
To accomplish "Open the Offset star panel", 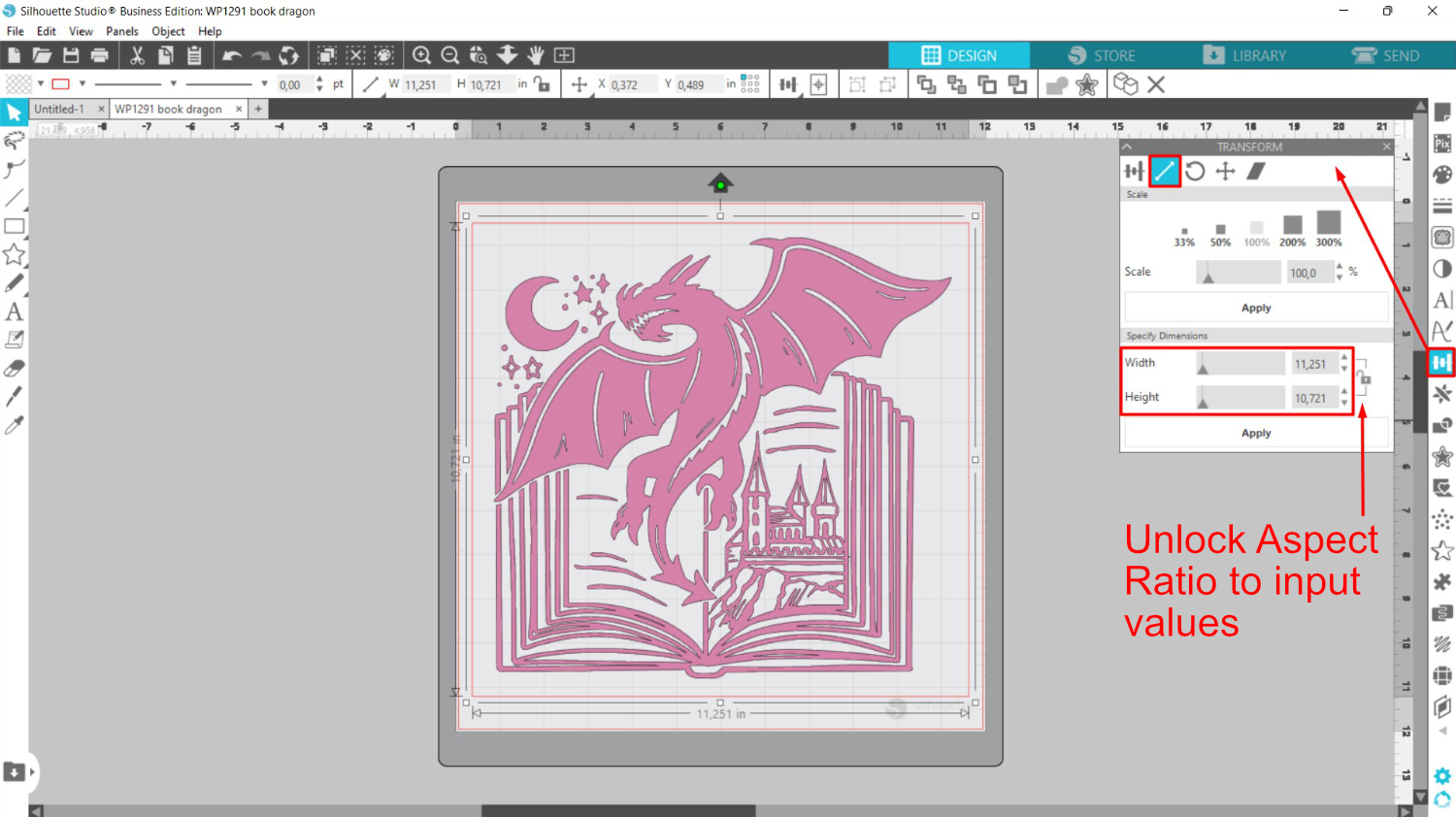I will 1442,457.
